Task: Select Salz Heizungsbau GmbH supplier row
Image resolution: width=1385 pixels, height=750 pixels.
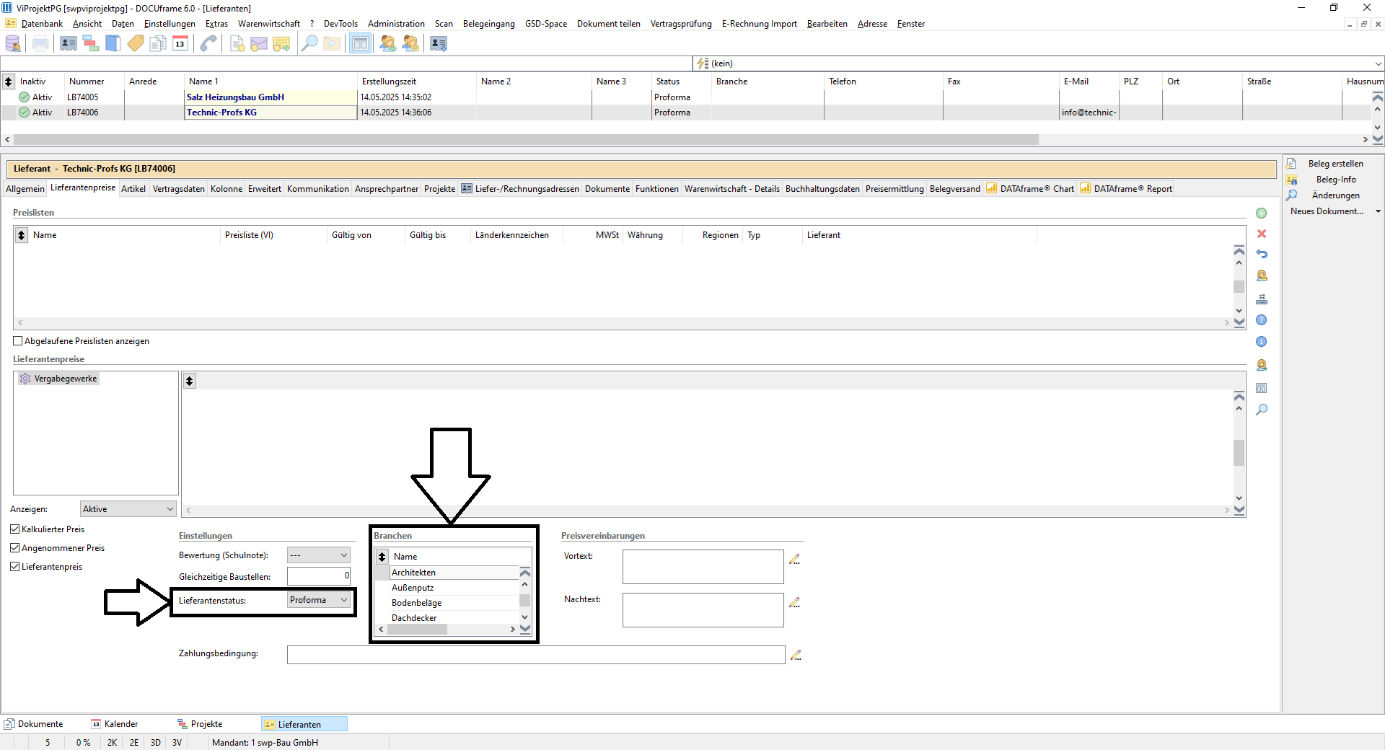Action: pyautogui.click(x=685, y=97)
